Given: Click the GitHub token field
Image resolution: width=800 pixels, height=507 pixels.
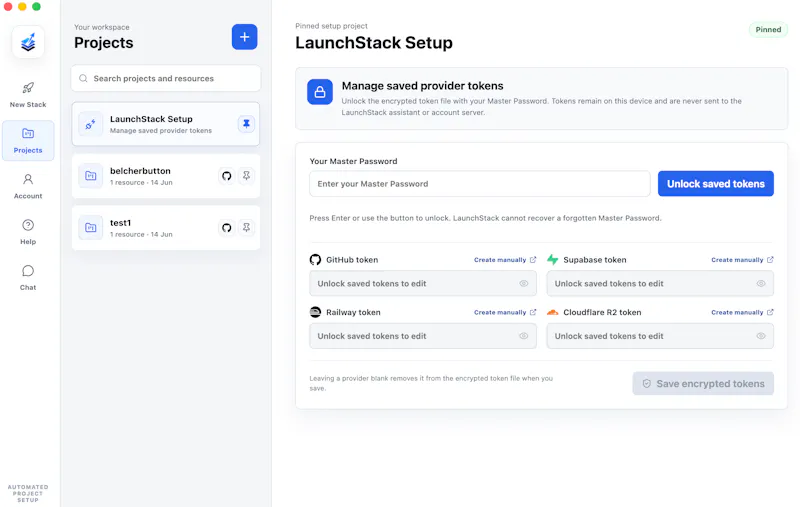Looking at the screenshot, I should (423, 284).
